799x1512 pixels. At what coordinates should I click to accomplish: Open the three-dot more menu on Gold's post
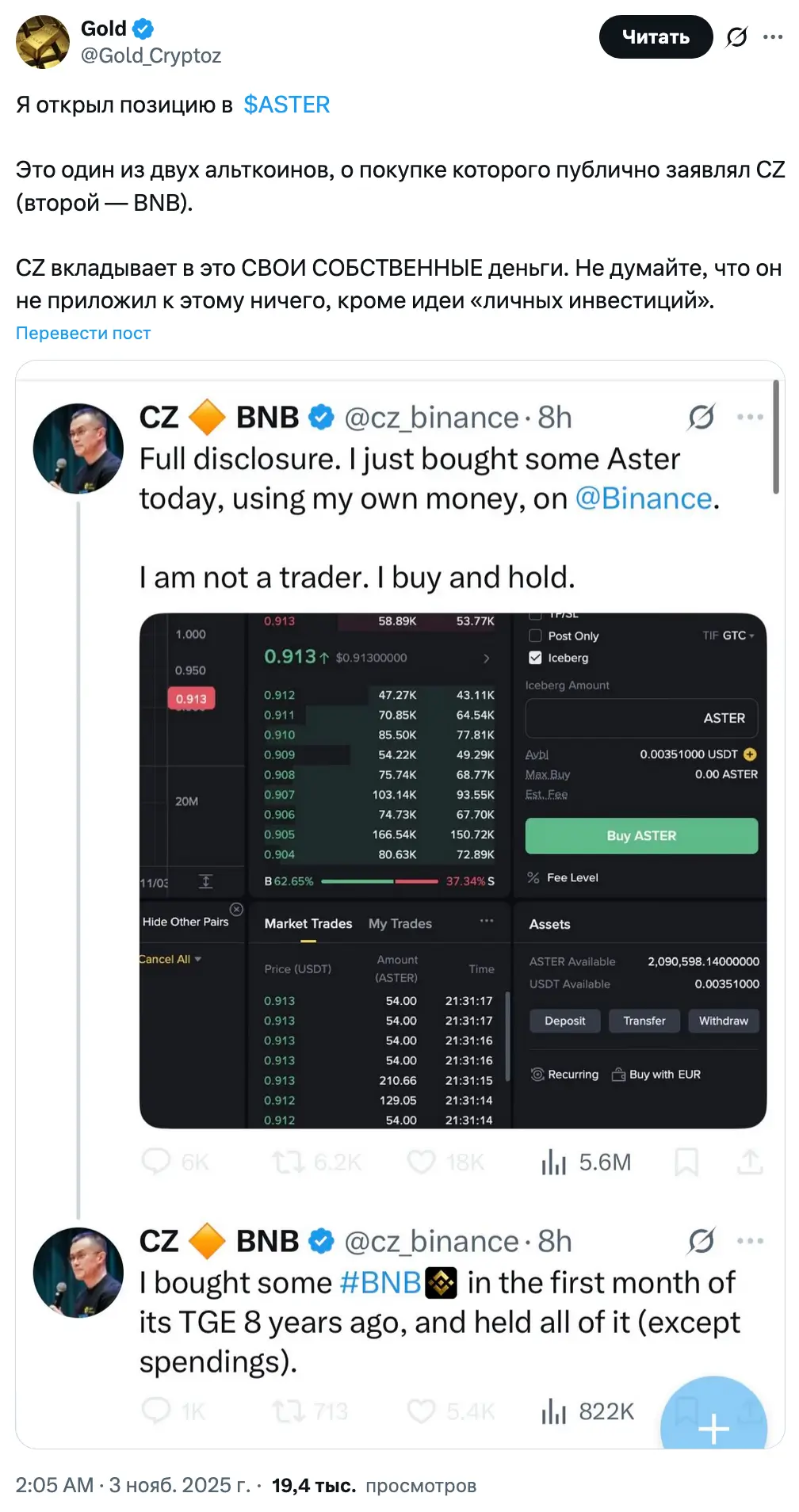tap(773, 37)
